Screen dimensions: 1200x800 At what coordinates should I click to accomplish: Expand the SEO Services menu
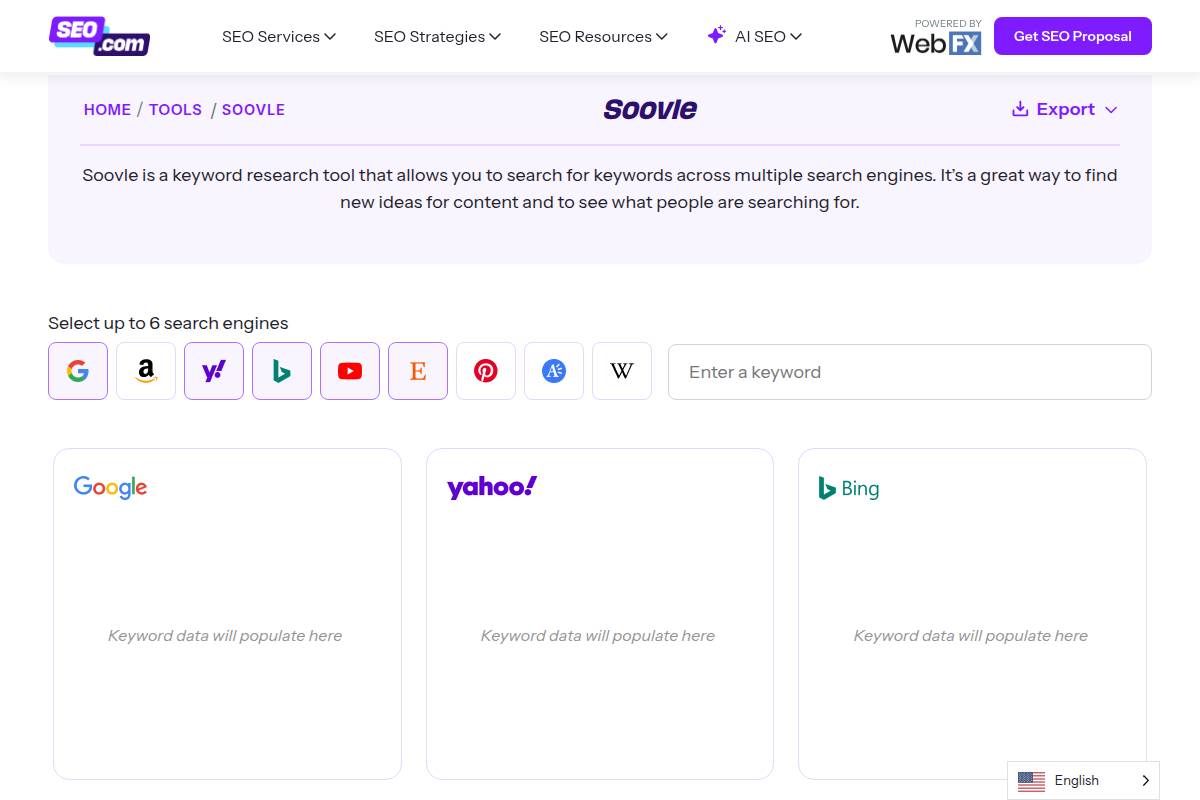pyautogui.click(x=278, y=36)
